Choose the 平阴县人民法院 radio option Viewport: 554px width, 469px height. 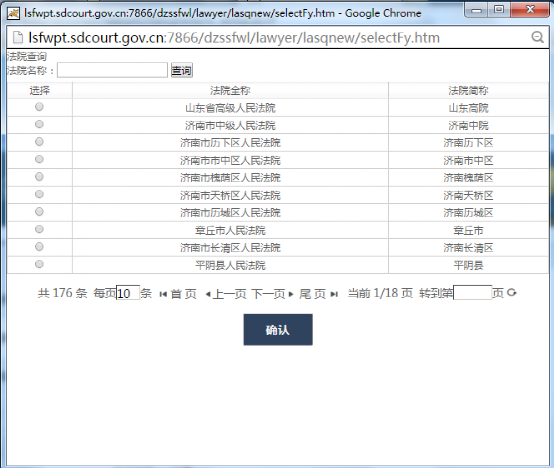tap(39, 264)
